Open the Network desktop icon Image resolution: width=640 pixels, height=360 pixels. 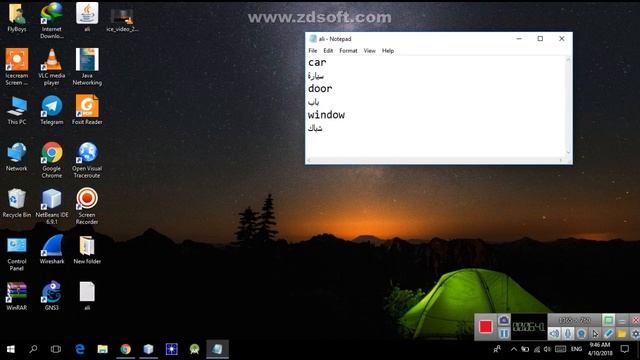click(17, 157)
